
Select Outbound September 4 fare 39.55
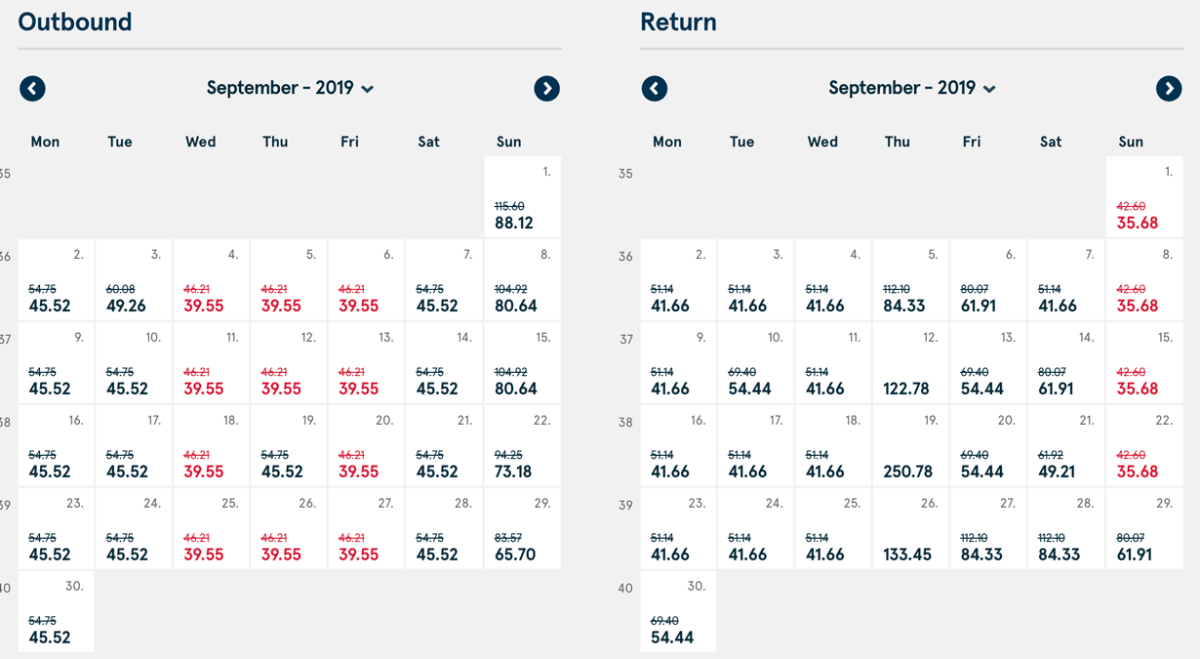[211, 281]
